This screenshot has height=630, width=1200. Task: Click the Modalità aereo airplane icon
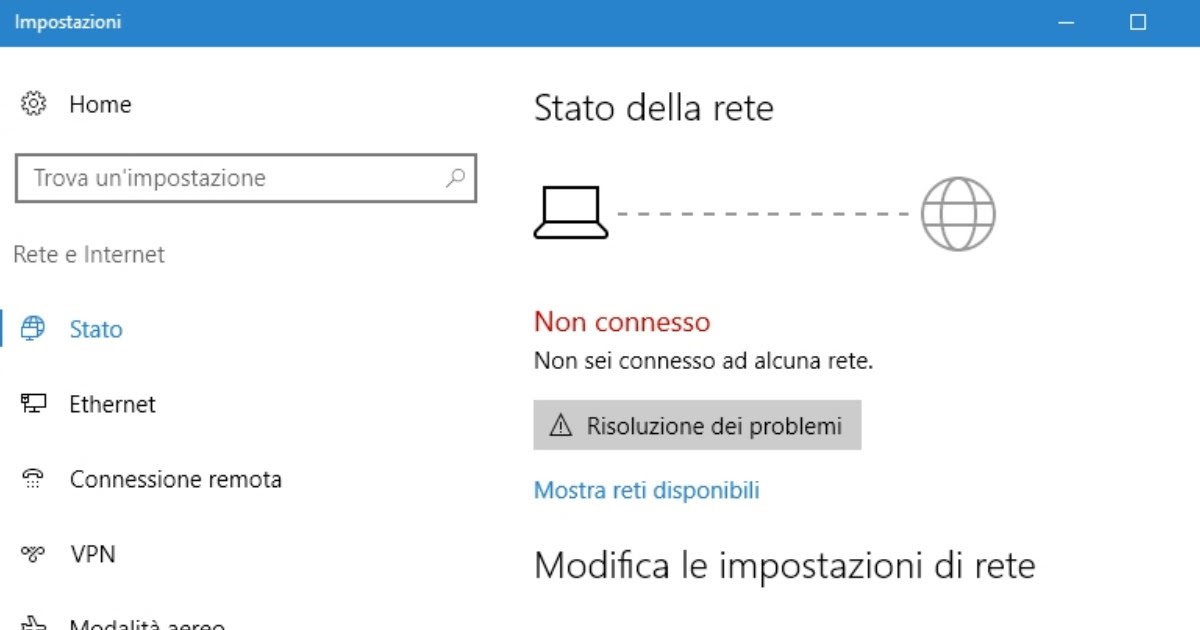pyautogui.click(x=33, y=623)
